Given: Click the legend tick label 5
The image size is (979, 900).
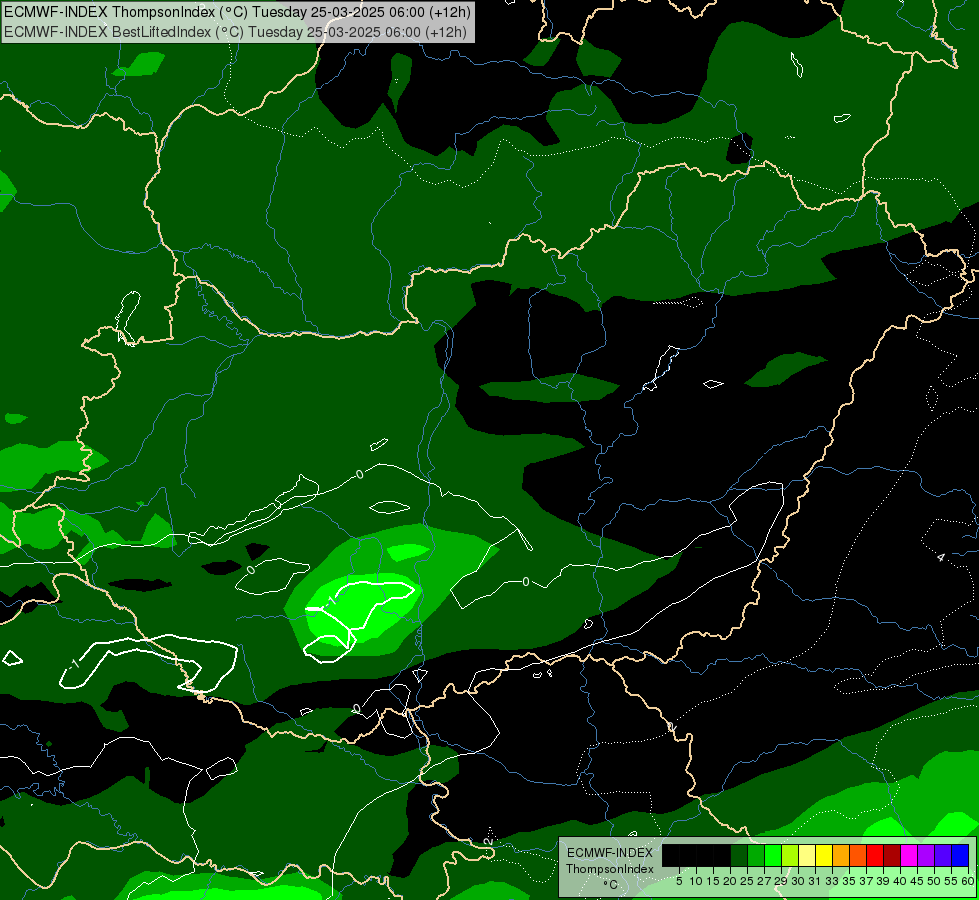Looking at the screenshot, I should click(679, 881).
